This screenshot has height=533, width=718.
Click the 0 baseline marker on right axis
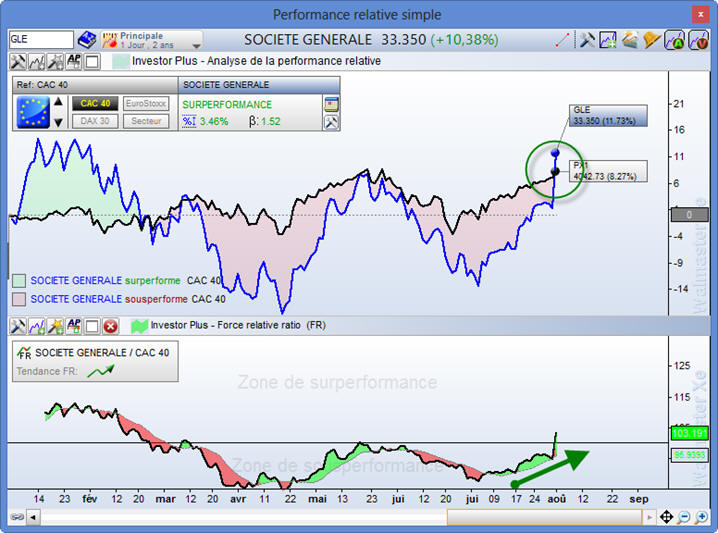point(689,215)
